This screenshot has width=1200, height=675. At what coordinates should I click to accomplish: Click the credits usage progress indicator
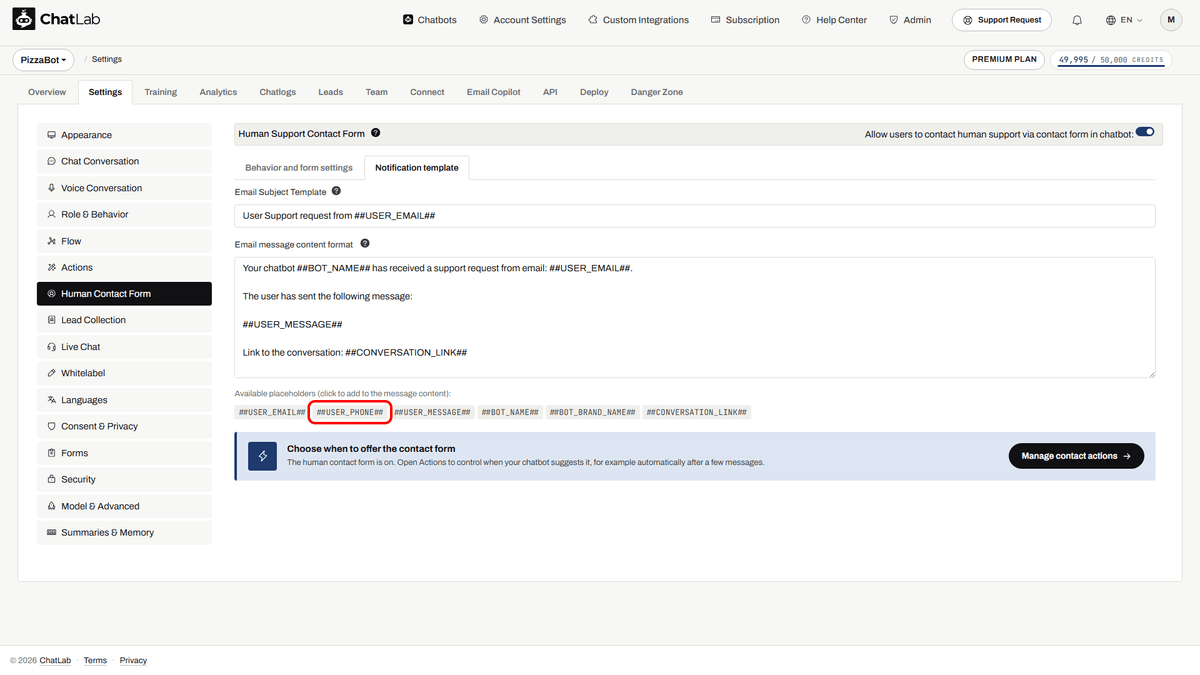pyautogui.click(x=1111, y=60)
